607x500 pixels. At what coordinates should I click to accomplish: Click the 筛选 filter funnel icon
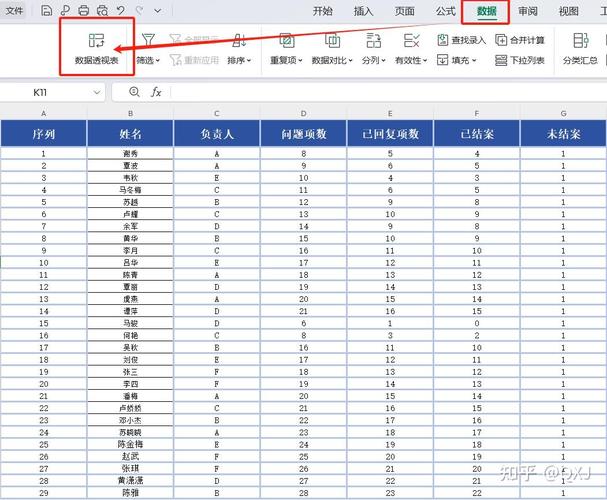[x=148, y=40]
